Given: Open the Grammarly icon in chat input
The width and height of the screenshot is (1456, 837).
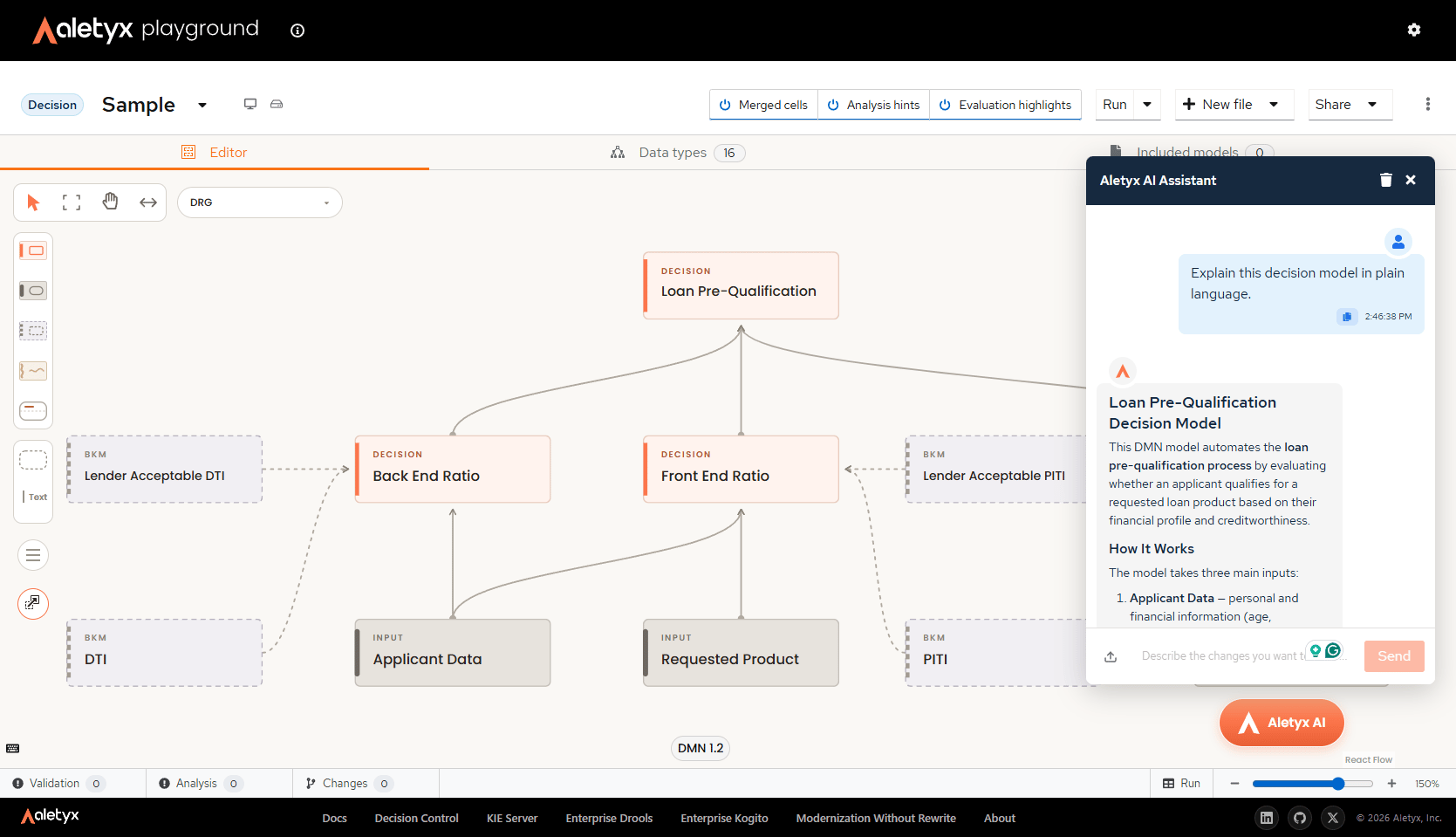Looking at the screenshot, I should [x=1333, y=650].
